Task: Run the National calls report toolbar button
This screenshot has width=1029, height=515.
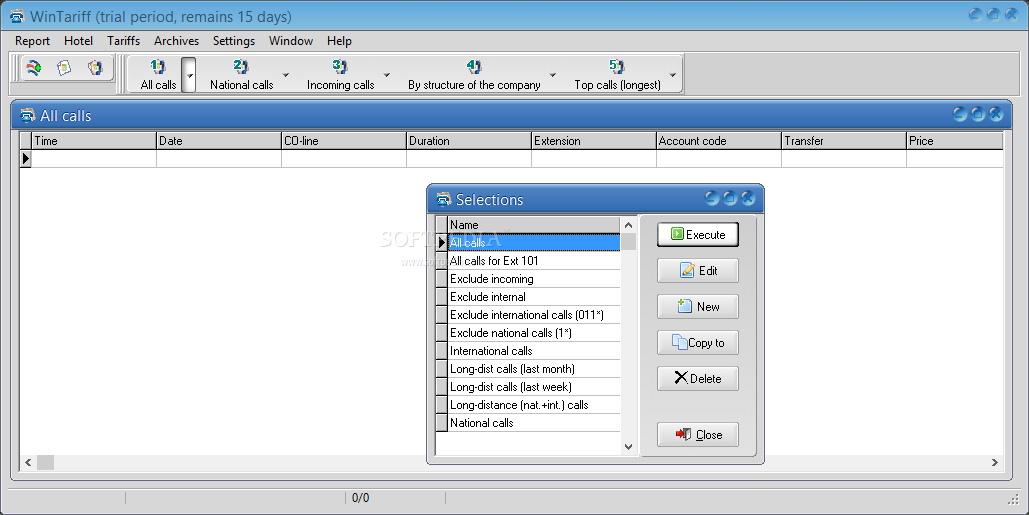Action: point(242,74)
